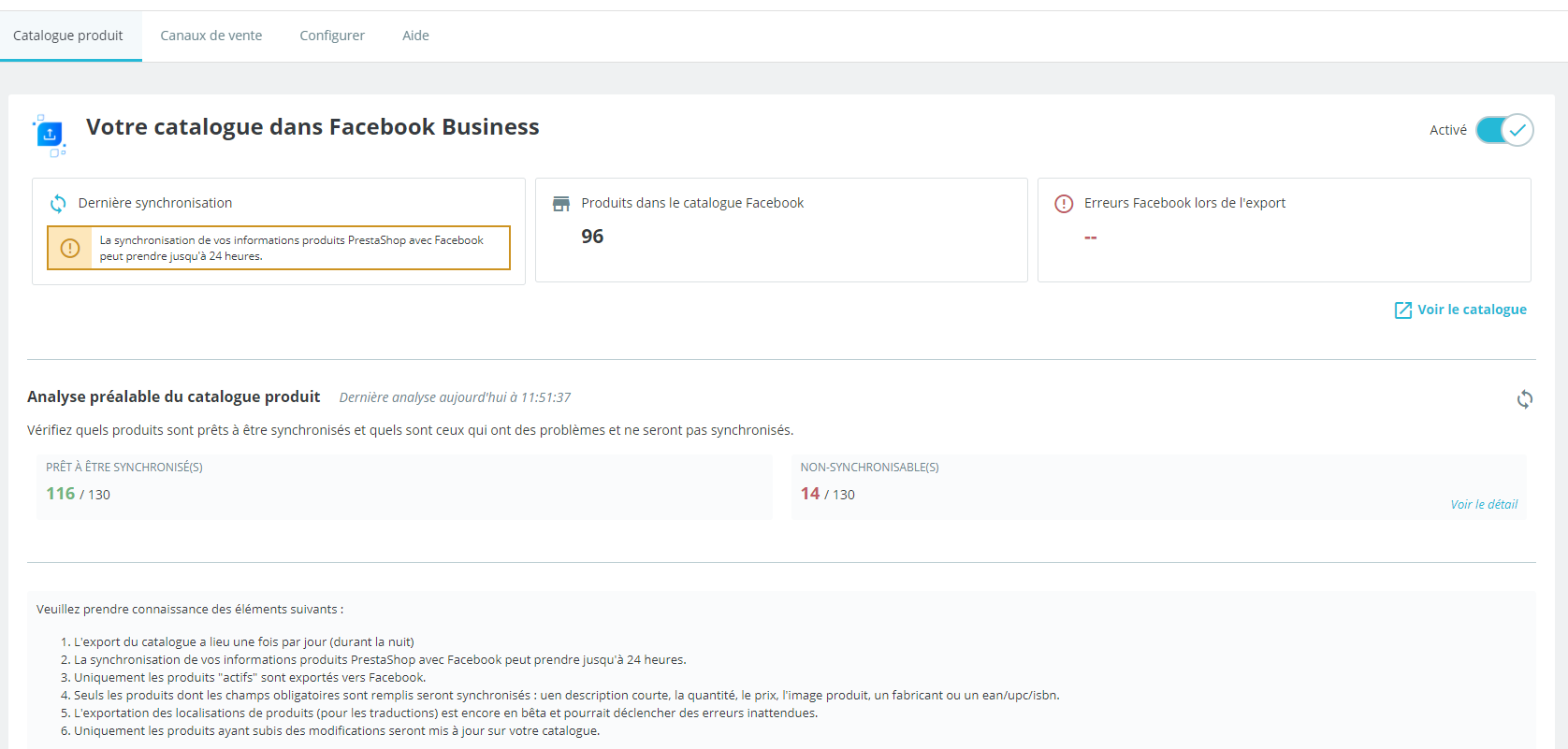Switch to Canaux de vente tab
The width and height of the screenshot is (1568, 749).
click(x=211, y=36)
